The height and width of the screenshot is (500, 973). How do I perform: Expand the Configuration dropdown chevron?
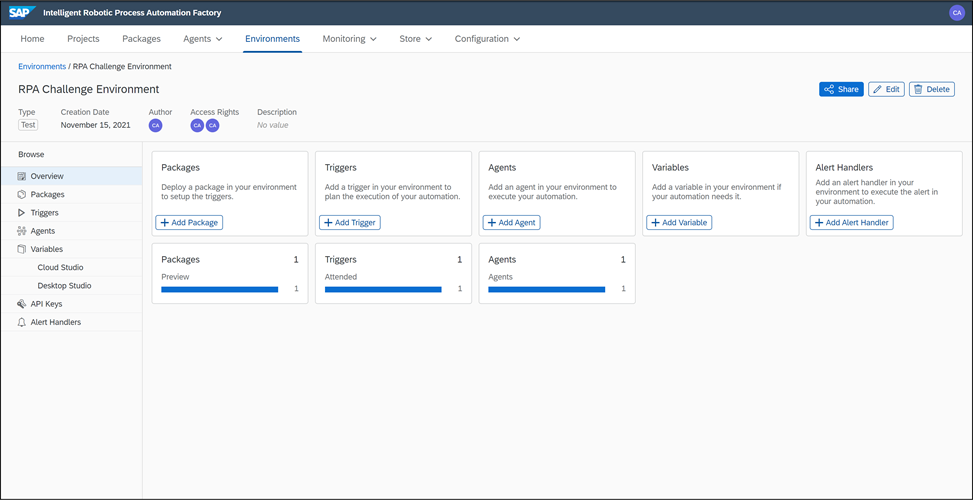[x=516, y=39]
